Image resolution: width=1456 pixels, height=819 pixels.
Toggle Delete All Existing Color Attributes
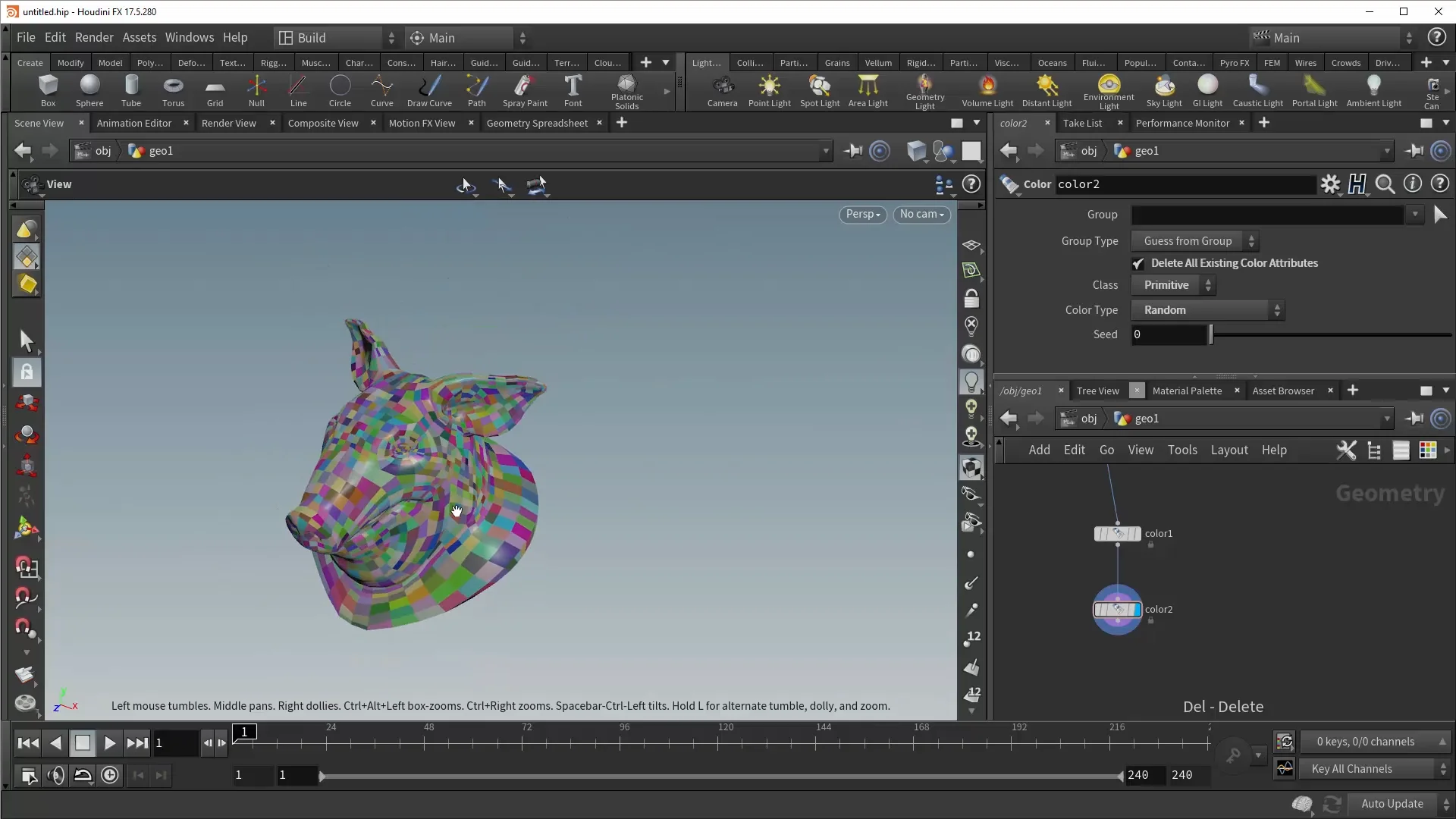click(1138, 263)
